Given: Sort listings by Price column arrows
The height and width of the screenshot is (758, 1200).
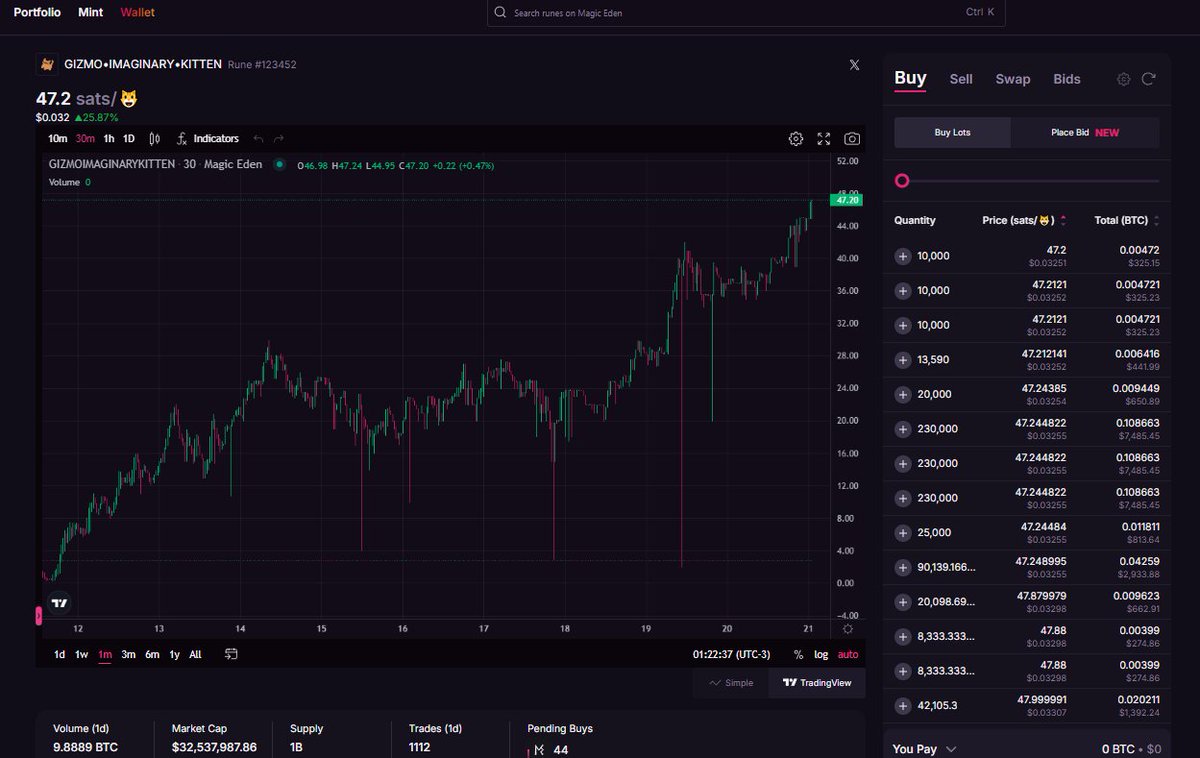Looking at the screenshot, I should point(1063,220).
